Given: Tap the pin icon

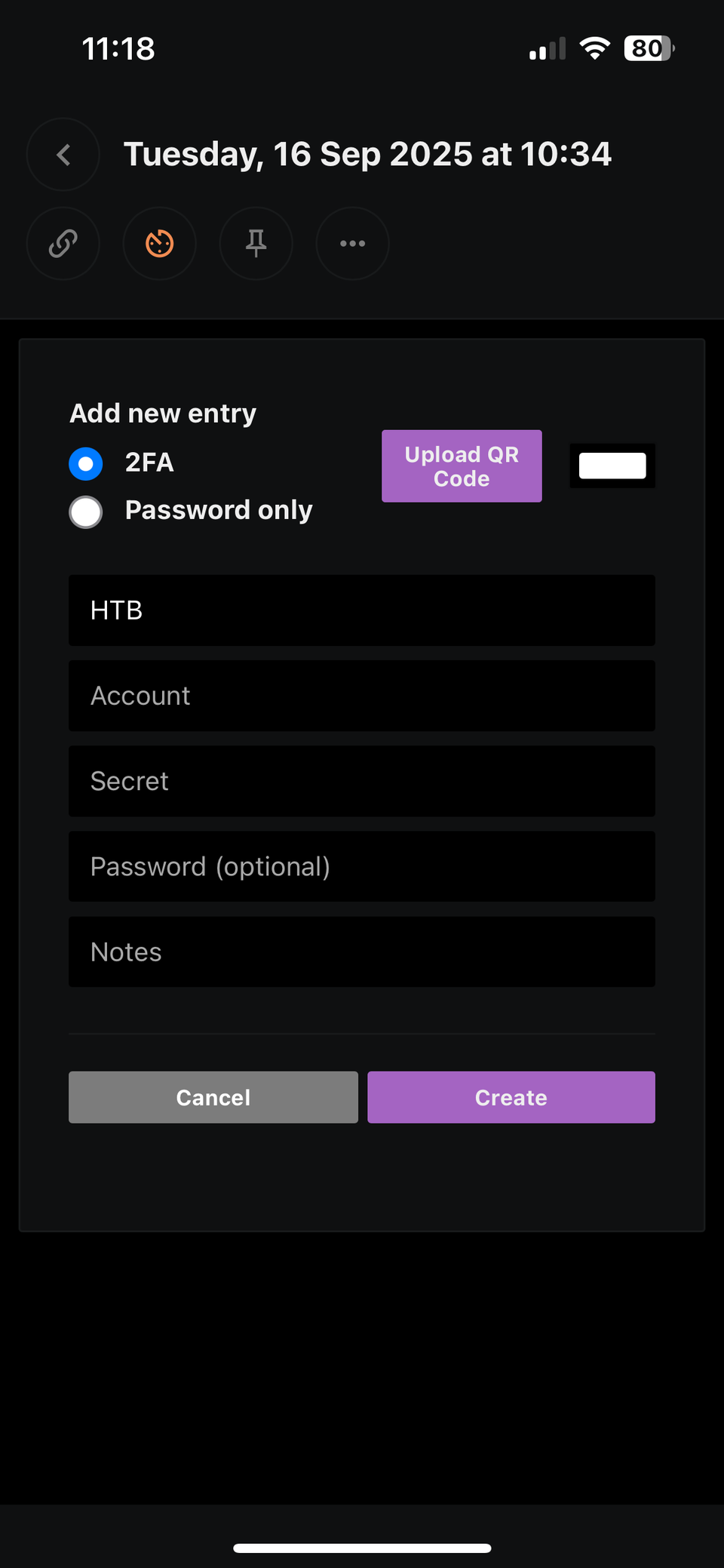Looking at the screenshot, I should pyautogui.click(x=256, y=244).
